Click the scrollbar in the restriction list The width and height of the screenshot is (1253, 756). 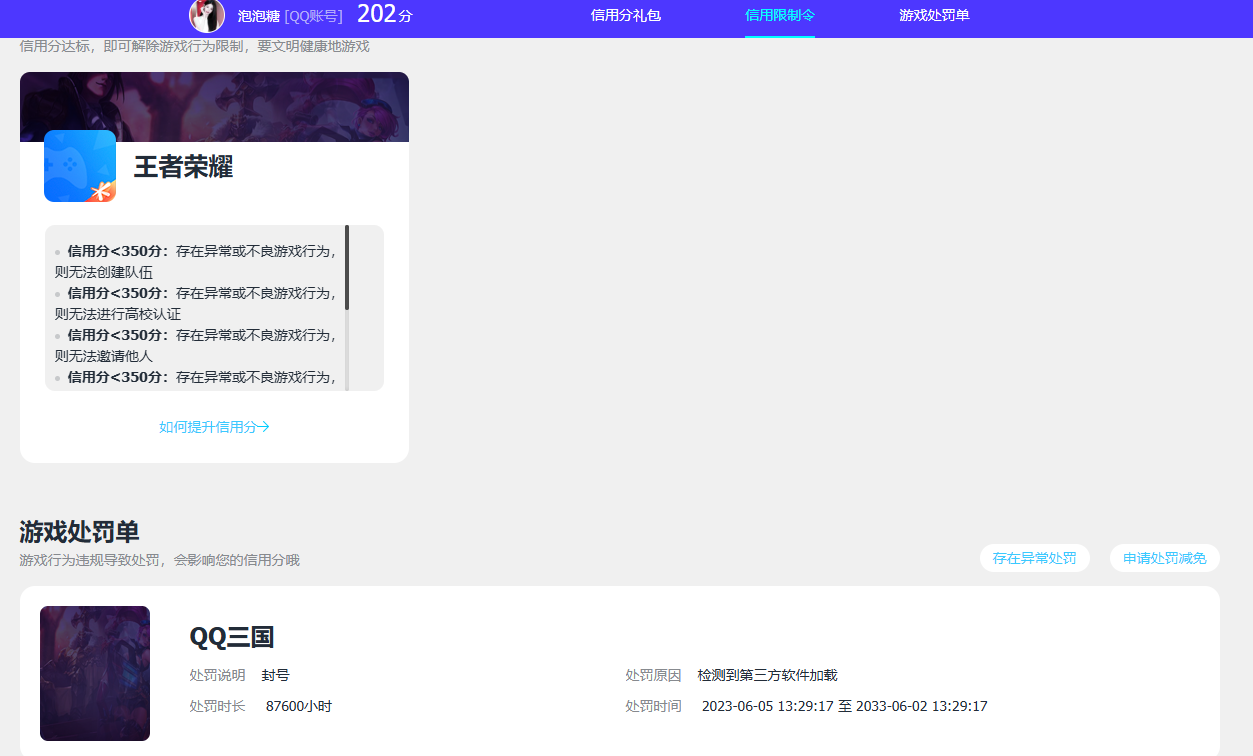click(347, 268)
